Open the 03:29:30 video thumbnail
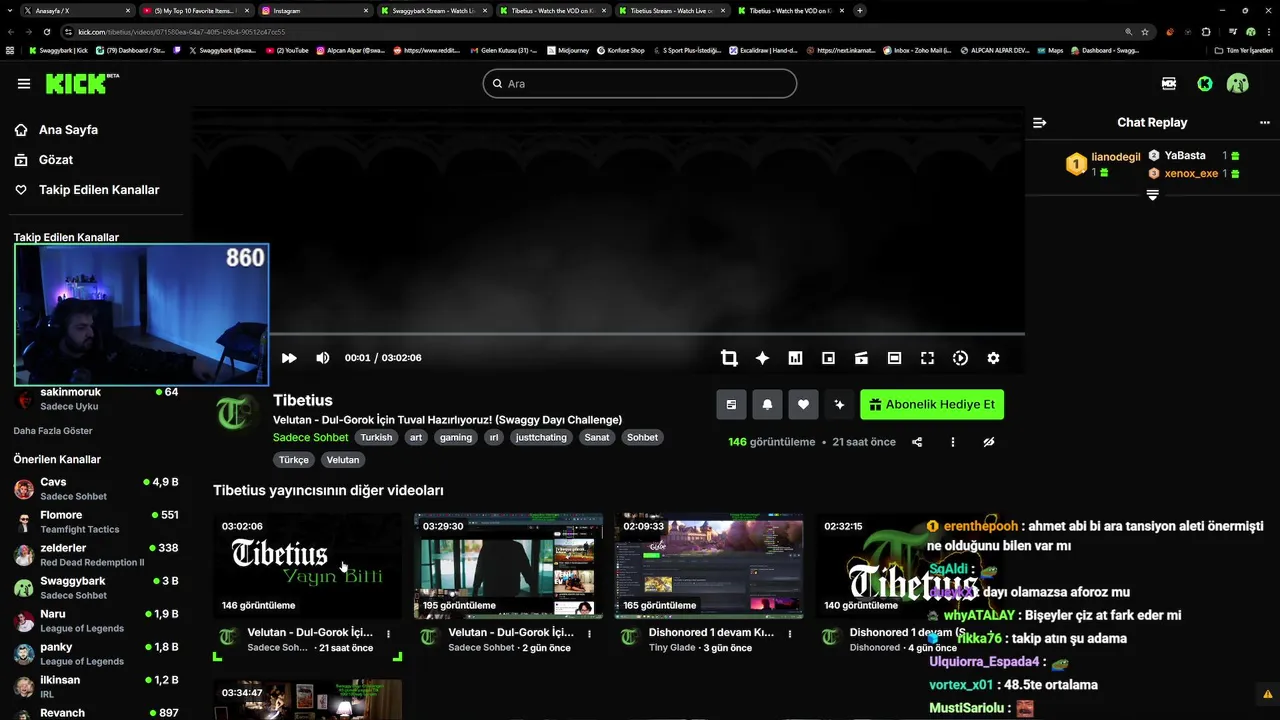This screenshot has height=720, width=1280. coord(508,565)
